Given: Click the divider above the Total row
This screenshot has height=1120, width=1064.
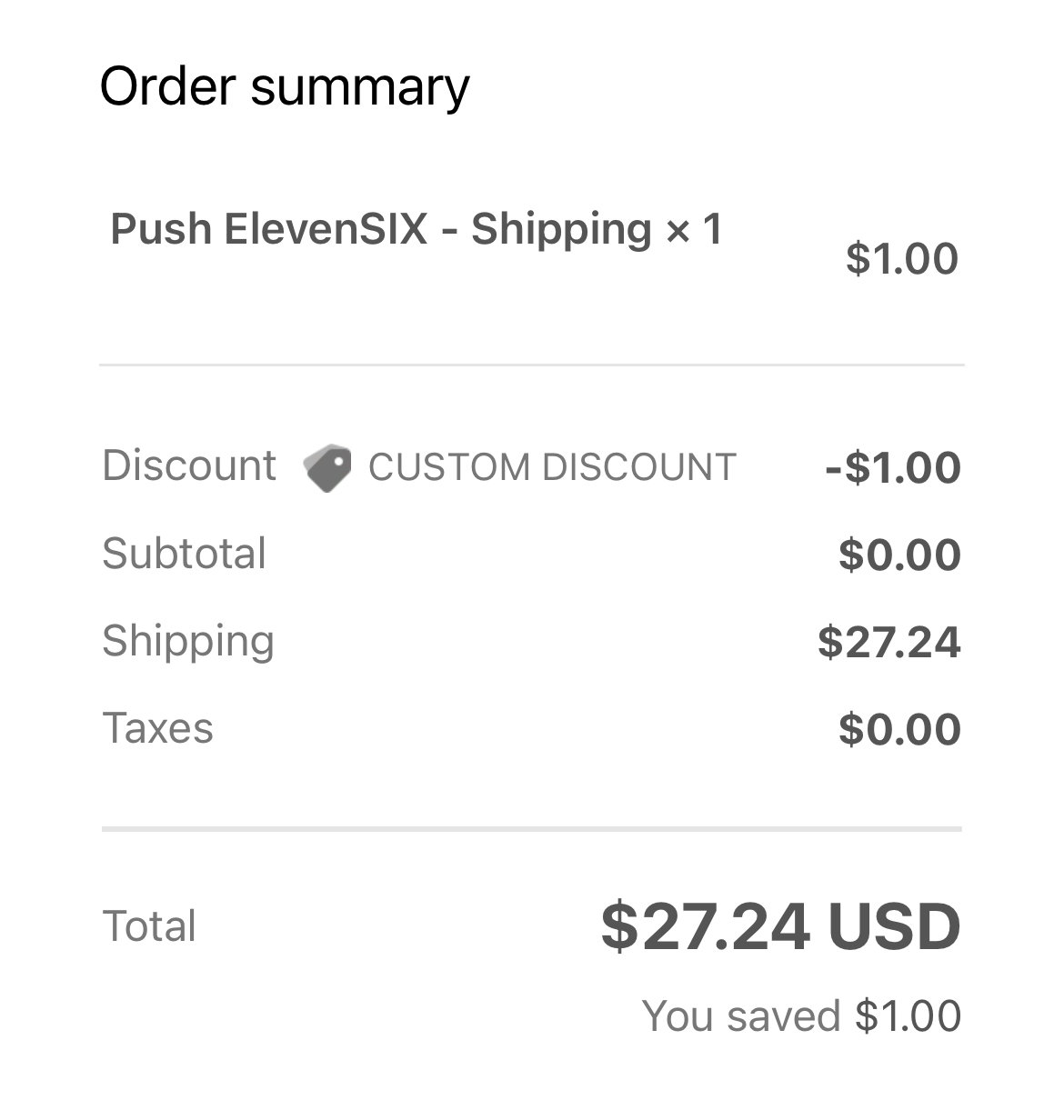Looking at the screenshot, I should 532,829.
